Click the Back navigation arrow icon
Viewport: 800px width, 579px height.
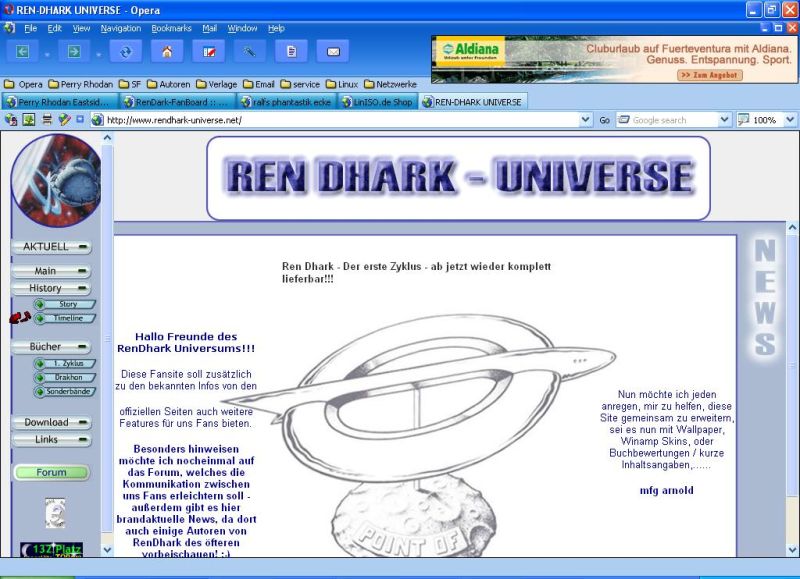click(x=23, y=52)
